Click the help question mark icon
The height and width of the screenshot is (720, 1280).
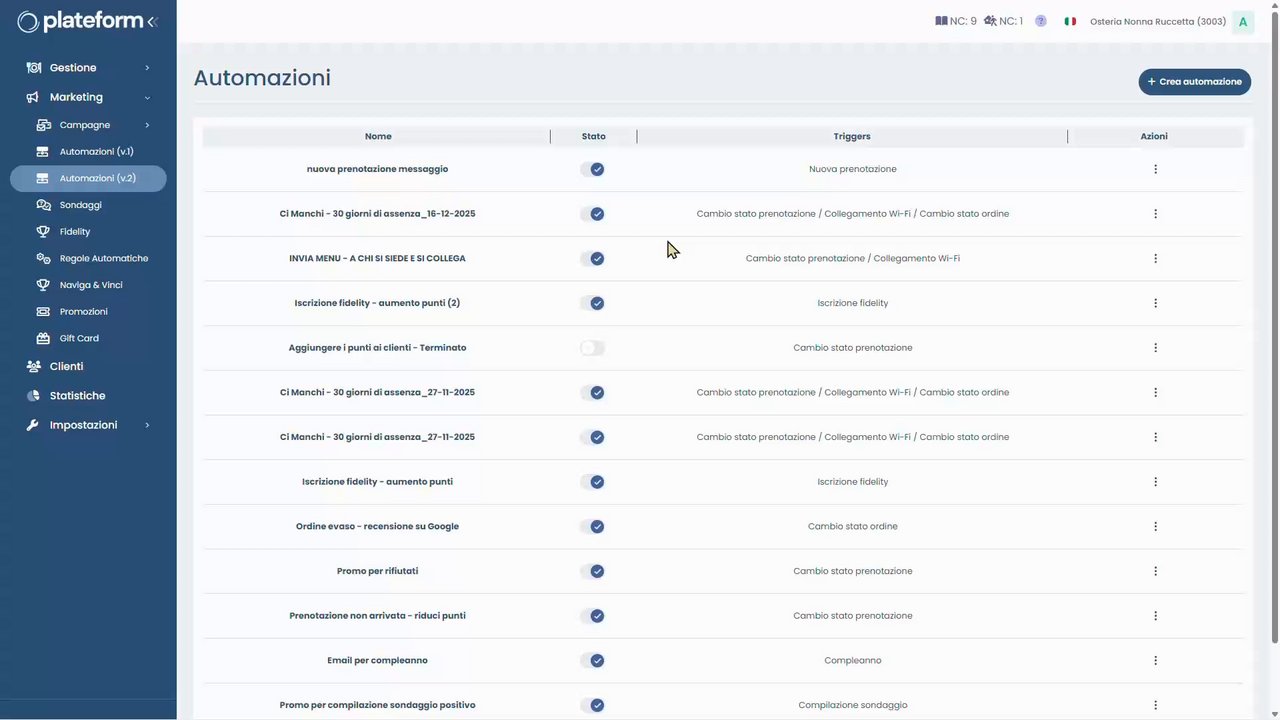click(1041, 21)
